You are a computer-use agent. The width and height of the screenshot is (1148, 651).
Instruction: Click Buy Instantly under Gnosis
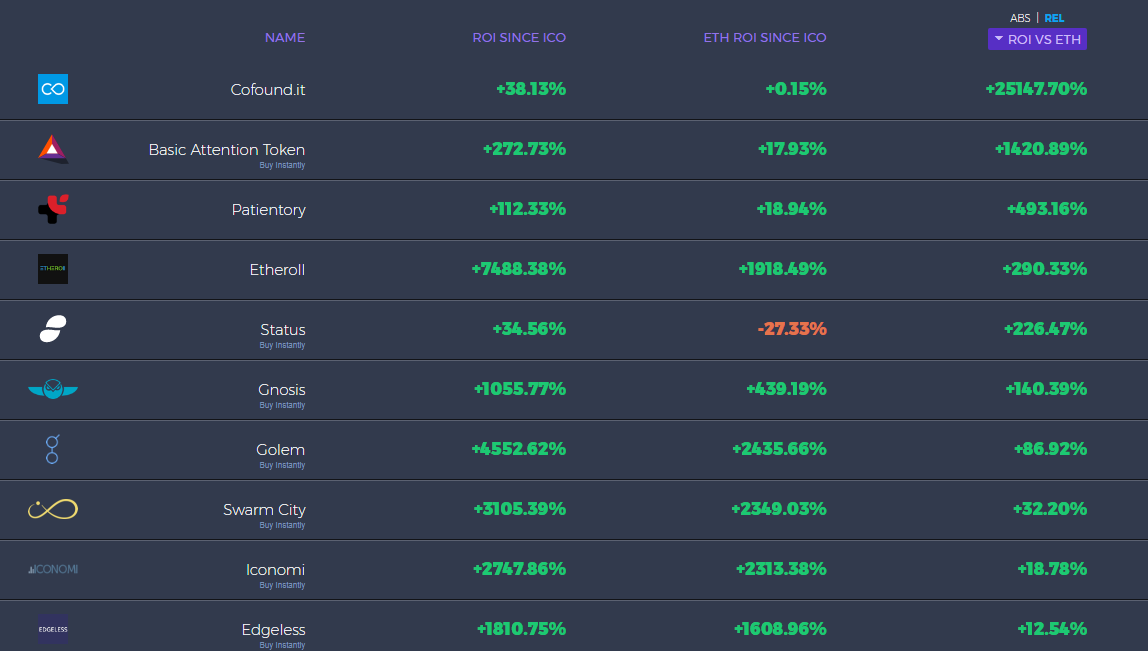[282, 406]
